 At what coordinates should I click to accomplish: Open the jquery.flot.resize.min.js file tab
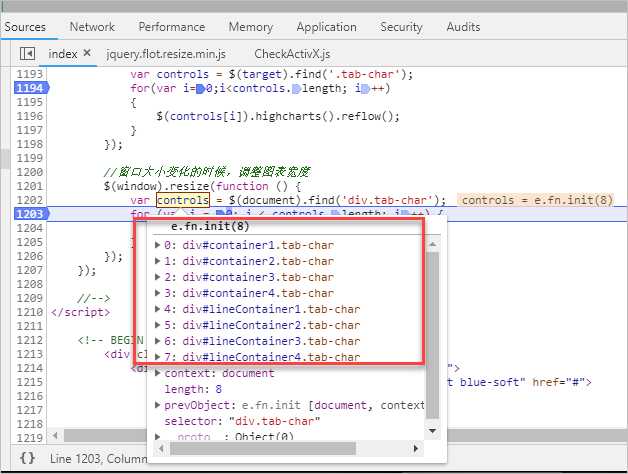pyautogui.click(x=166, y=54)
